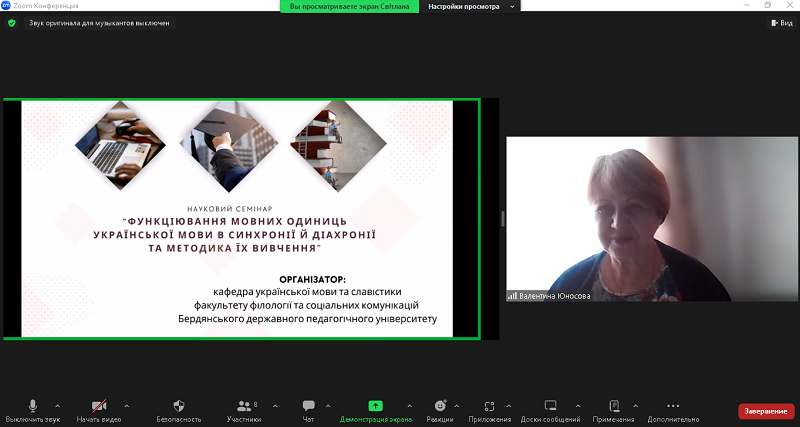Open Реакции reactions icon
The width and height of the screenshot is (800, 427).
point(440,406)
